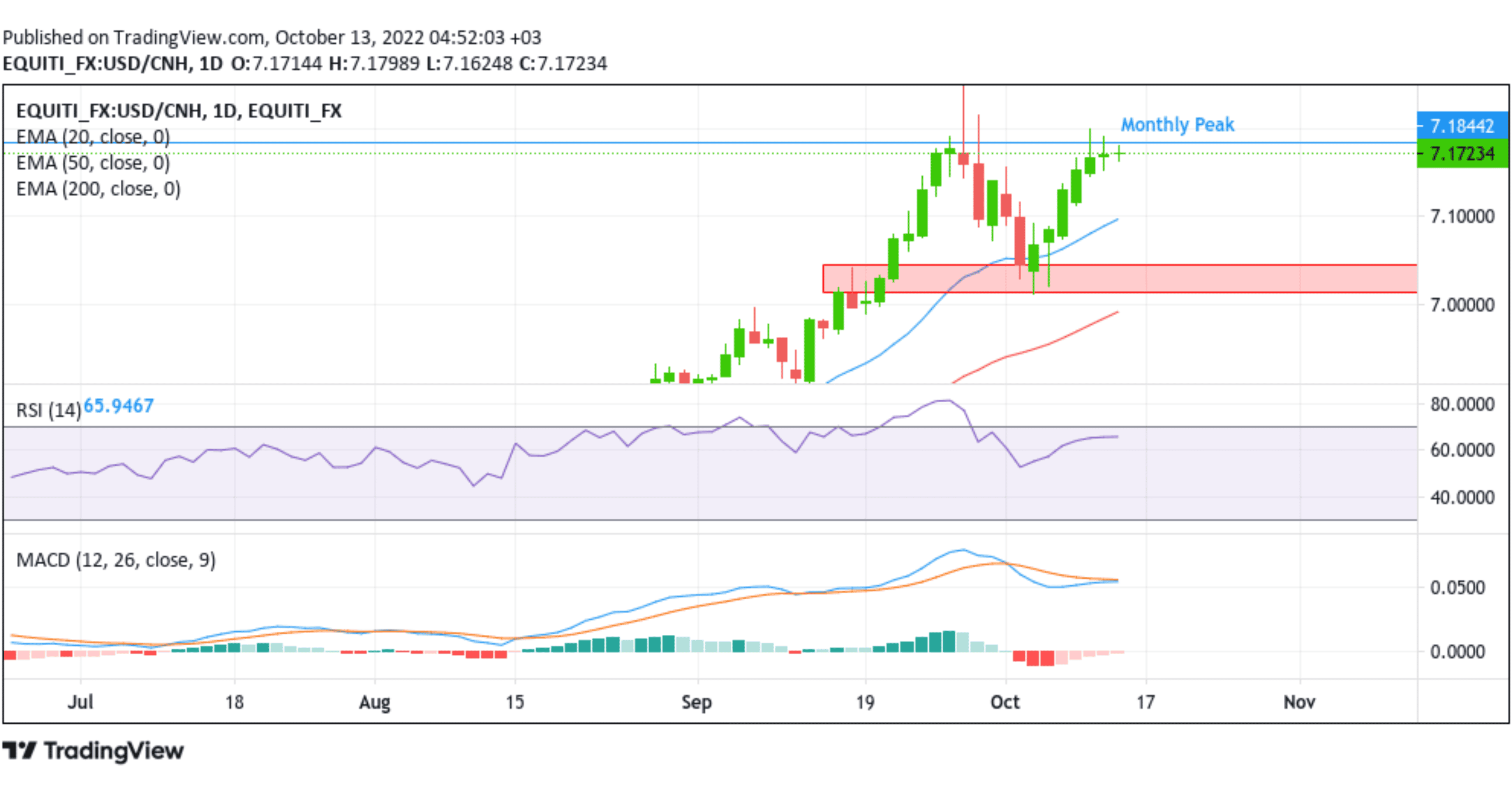This screenshot has width=1512, height=795.
Task: Click the red shaded support zone rectangle
Action: [x=1120, y=278]
